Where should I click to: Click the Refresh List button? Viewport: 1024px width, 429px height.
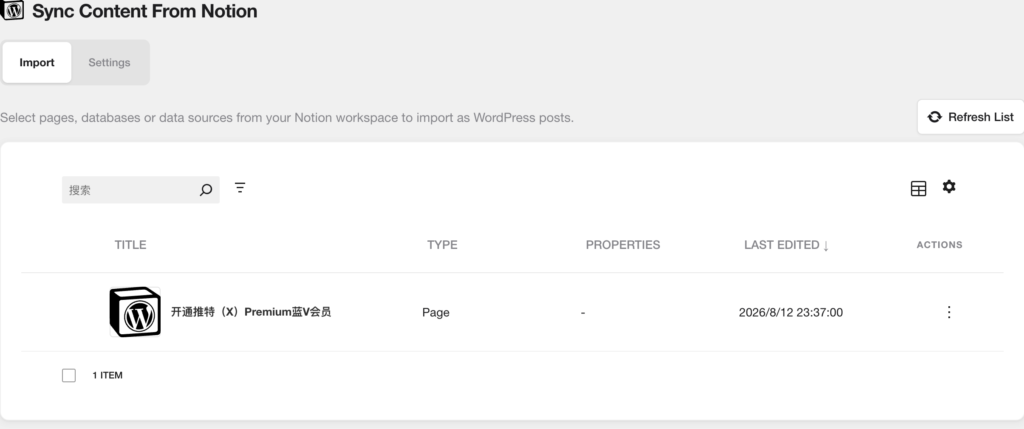[x=970, y=117]
